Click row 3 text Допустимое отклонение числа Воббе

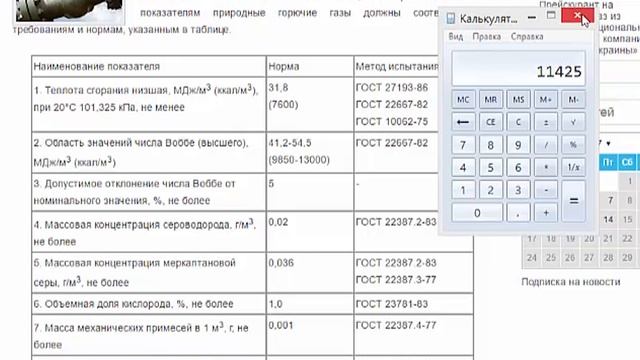coord(135,184)
